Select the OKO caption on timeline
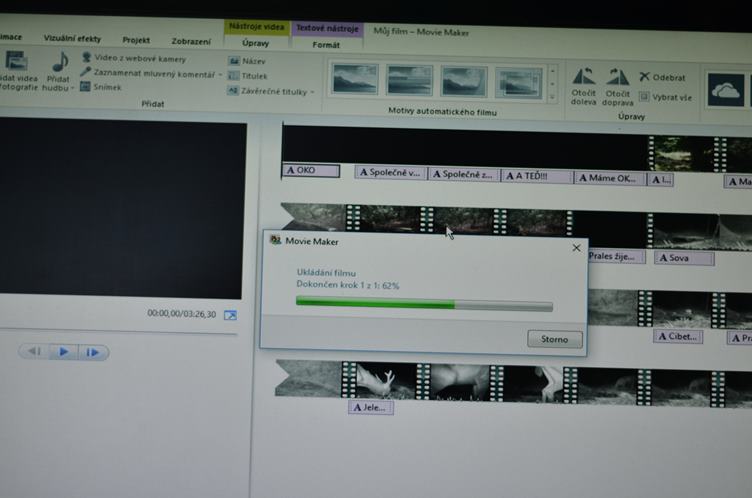Viewport: 752px width, 498px height. click(x=311, y=170)
